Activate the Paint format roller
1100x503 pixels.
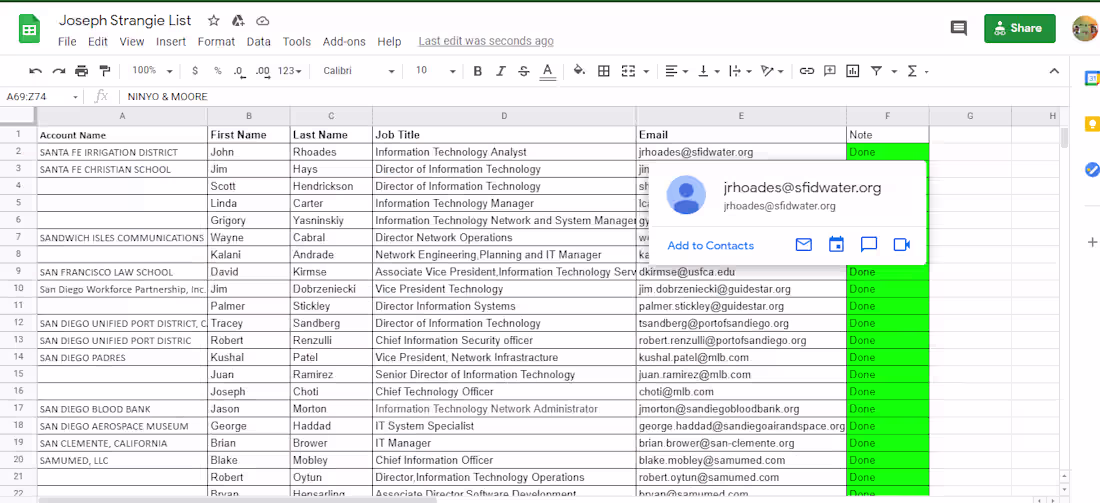tap(105, 71)
